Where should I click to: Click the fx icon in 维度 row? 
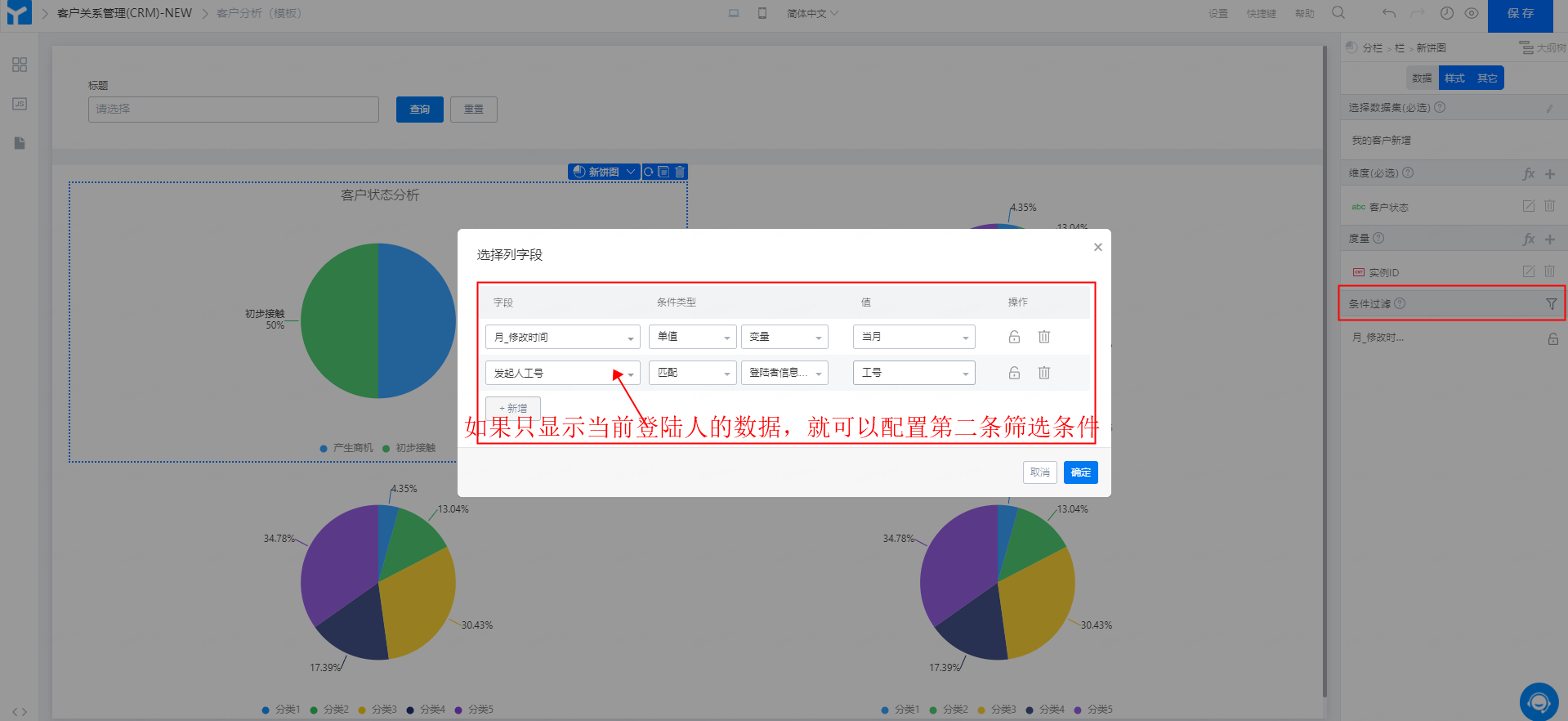(1529, 174)
